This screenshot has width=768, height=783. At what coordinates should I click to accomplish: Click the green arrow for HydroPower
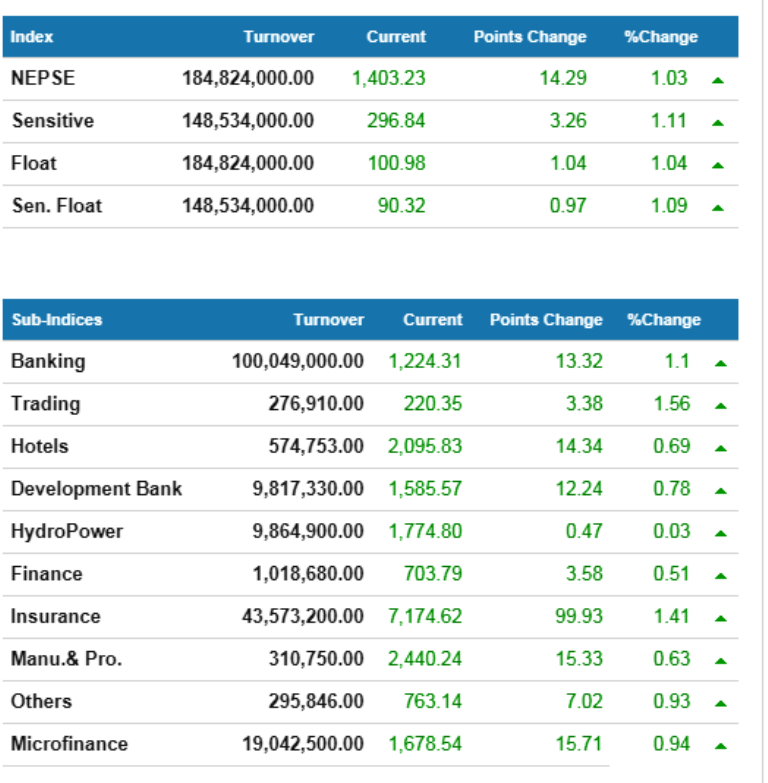pyautogui.click(x=720, y=534)
